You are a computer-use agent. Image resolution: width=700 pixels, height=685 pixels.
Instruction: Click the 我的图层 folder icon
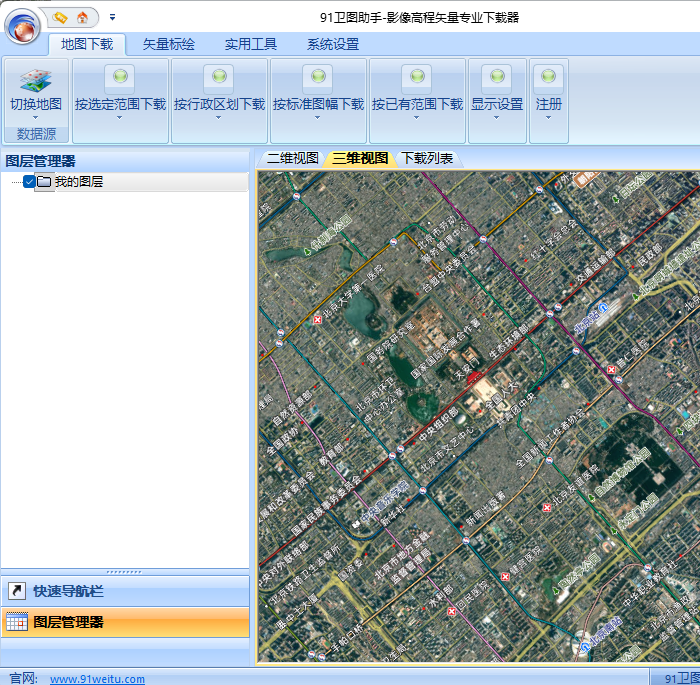44,182
